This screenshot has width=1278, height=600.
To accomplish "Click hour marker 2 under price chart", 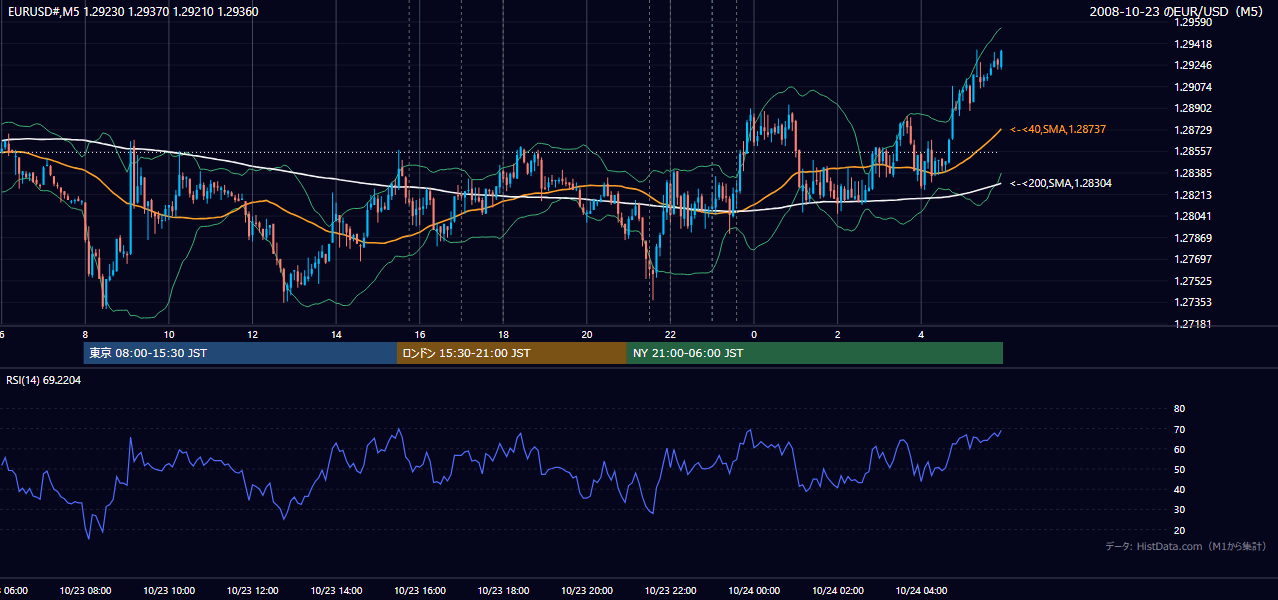I will [838, 334].
